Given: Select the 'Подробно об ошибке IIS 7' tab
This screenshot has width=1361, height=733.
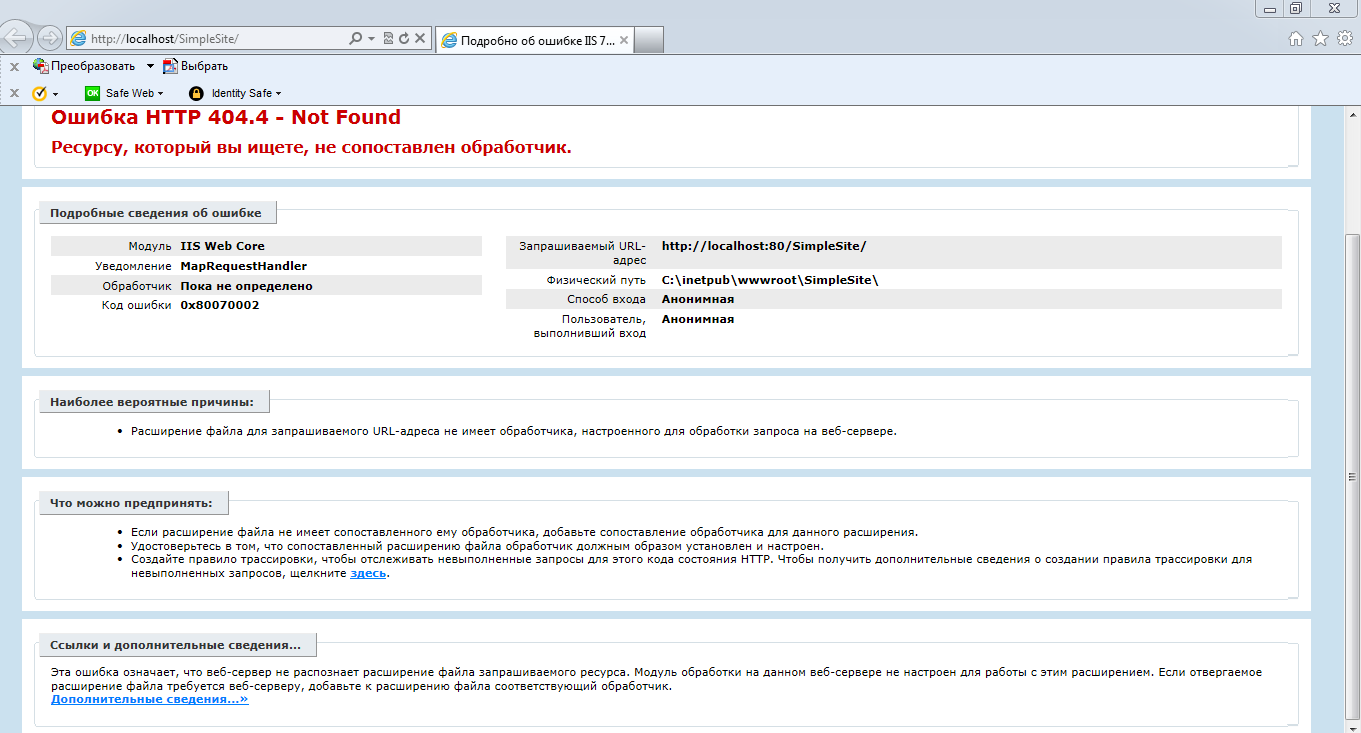Looking at the screenshot, I should pos(536,40).
